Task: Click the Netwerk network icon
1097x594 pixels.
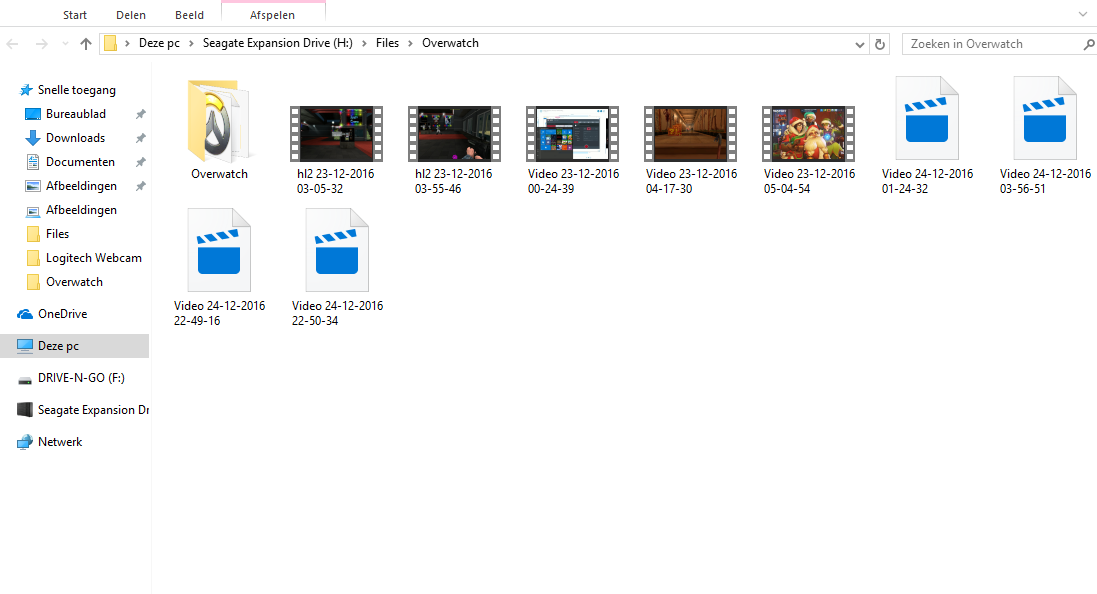Action: pyautogui.click(x=25, y=441)
